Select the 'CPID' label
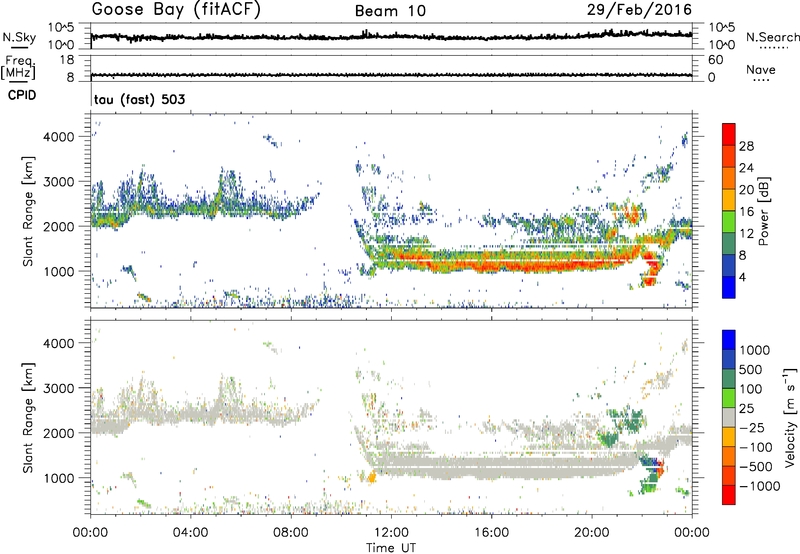Image resolution: width=800 pixels, height=554 pixels. click(22, 95)
